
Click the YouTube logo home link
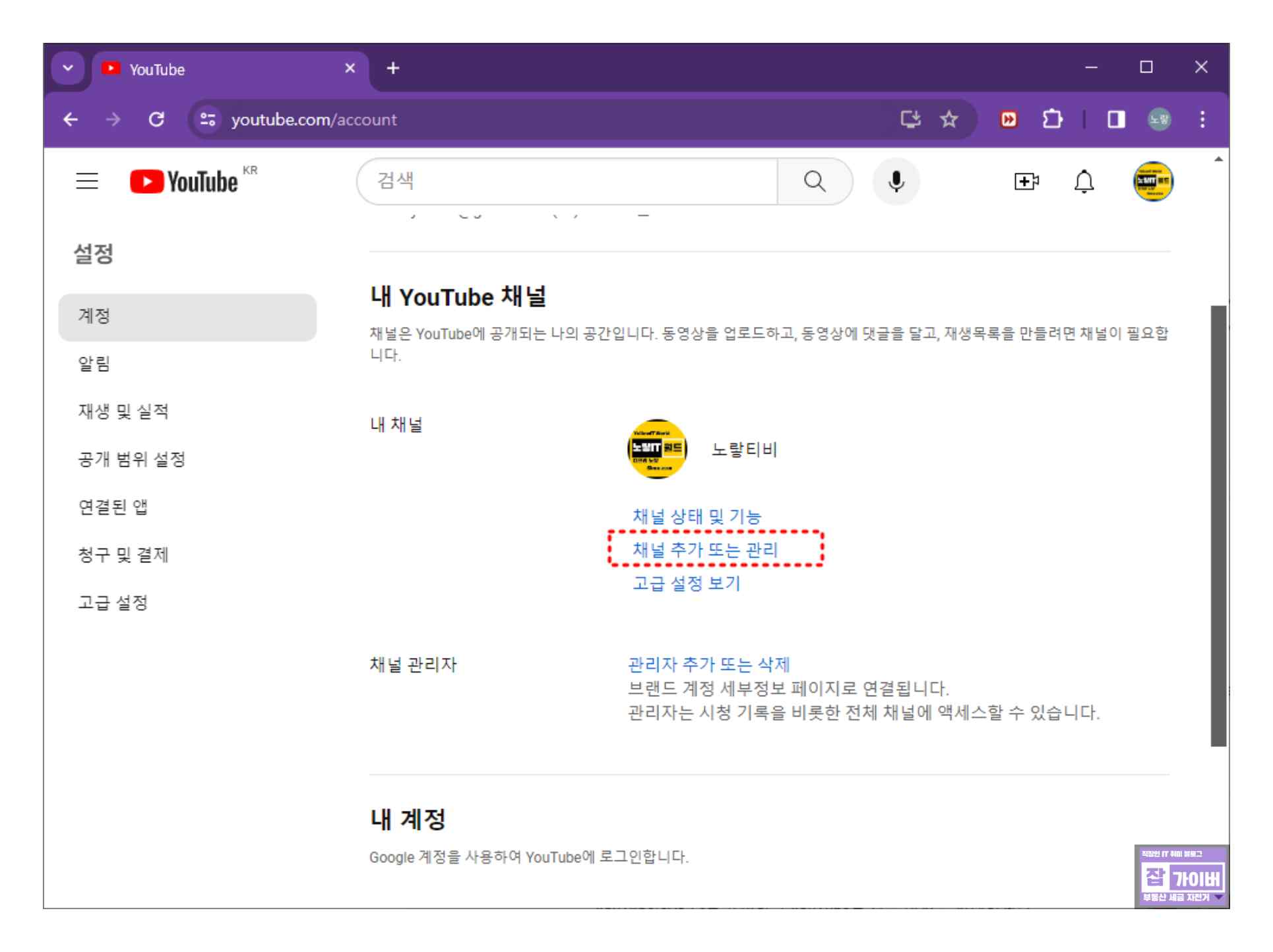[184, 181]
